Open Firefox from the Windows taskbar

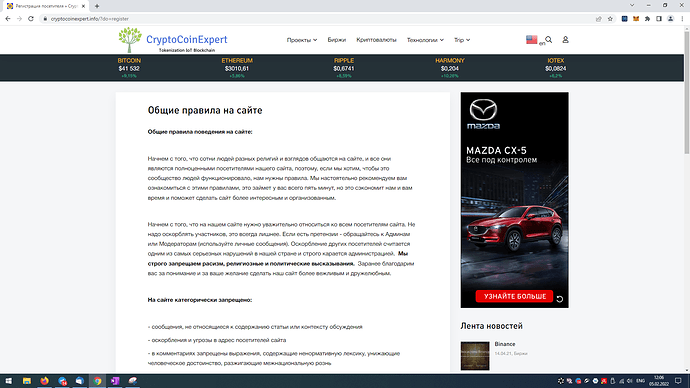pos(44,381)
